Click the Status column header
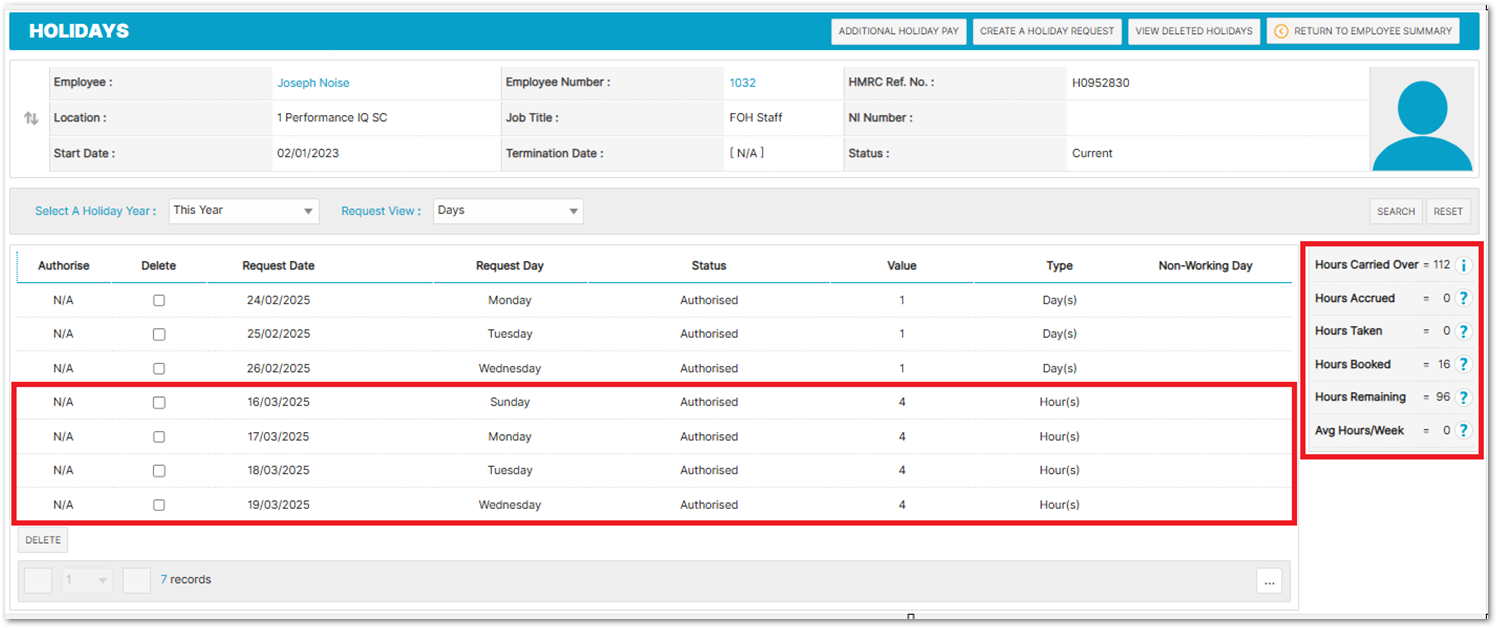1497x628 pixels. (709, 266)
